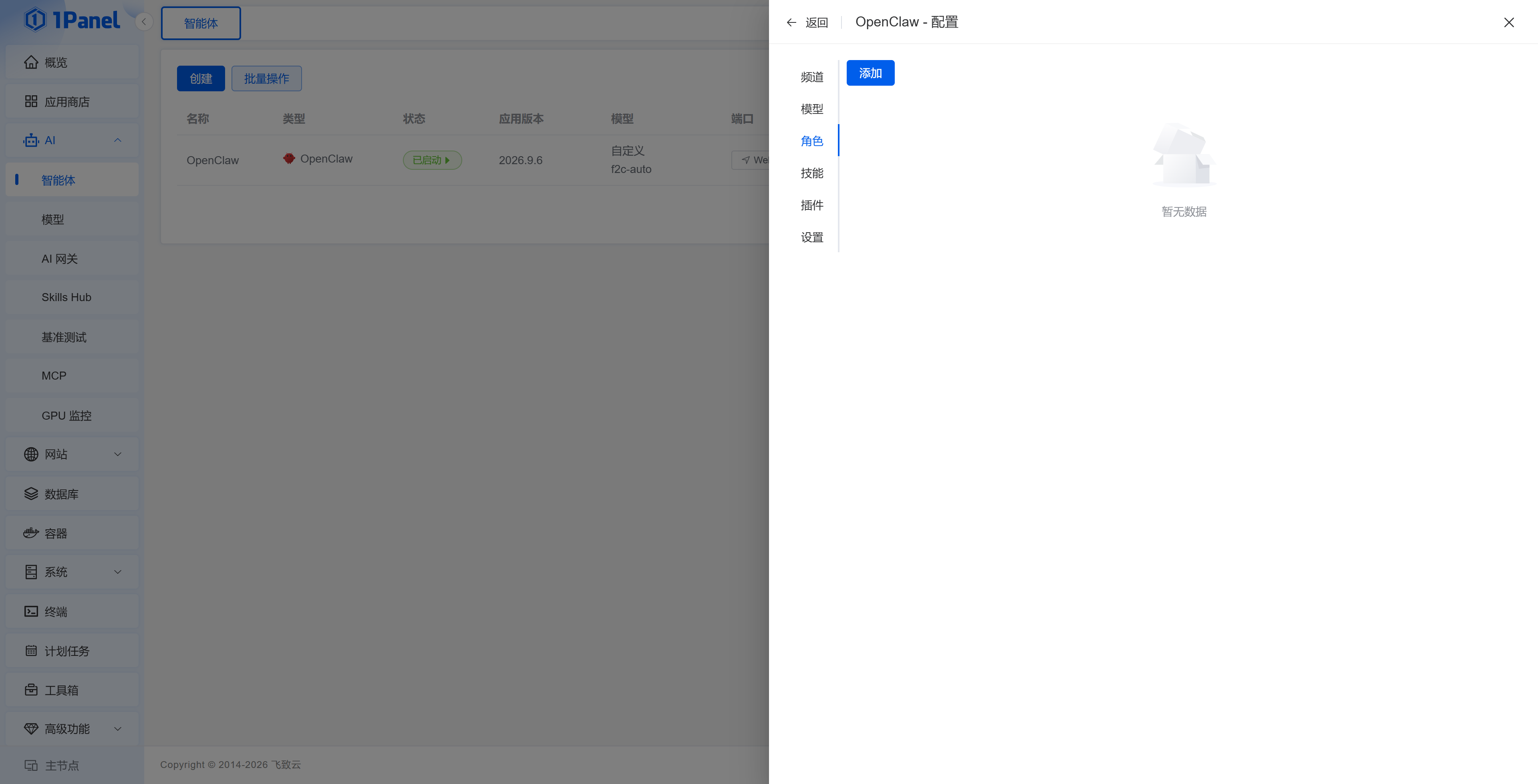The height and width of the screenshot is (784, 1538).
Task: Close the OpenClaw configuration drawer
Action: [1509, 23]
